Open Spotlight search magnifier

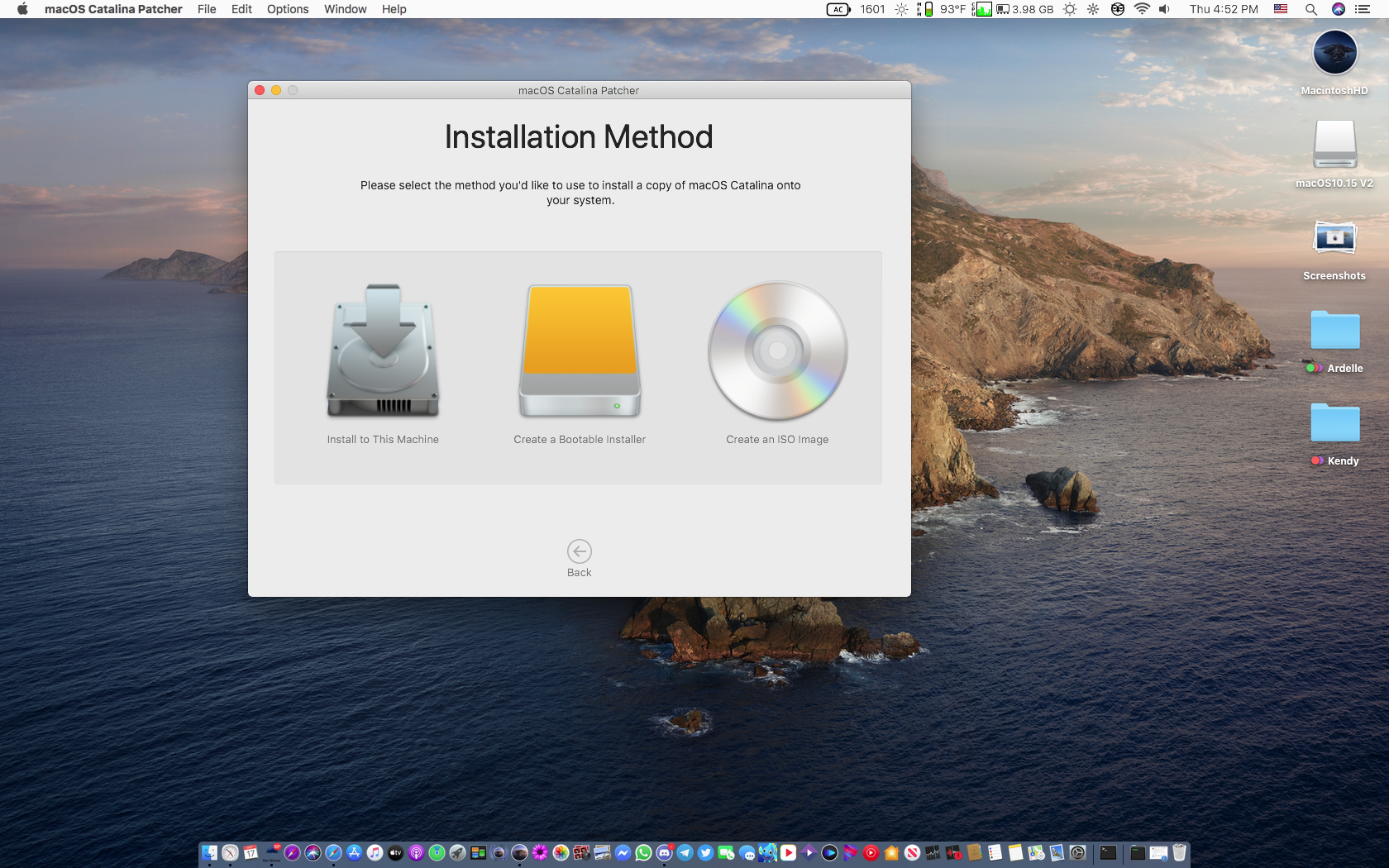[1311, 9]
